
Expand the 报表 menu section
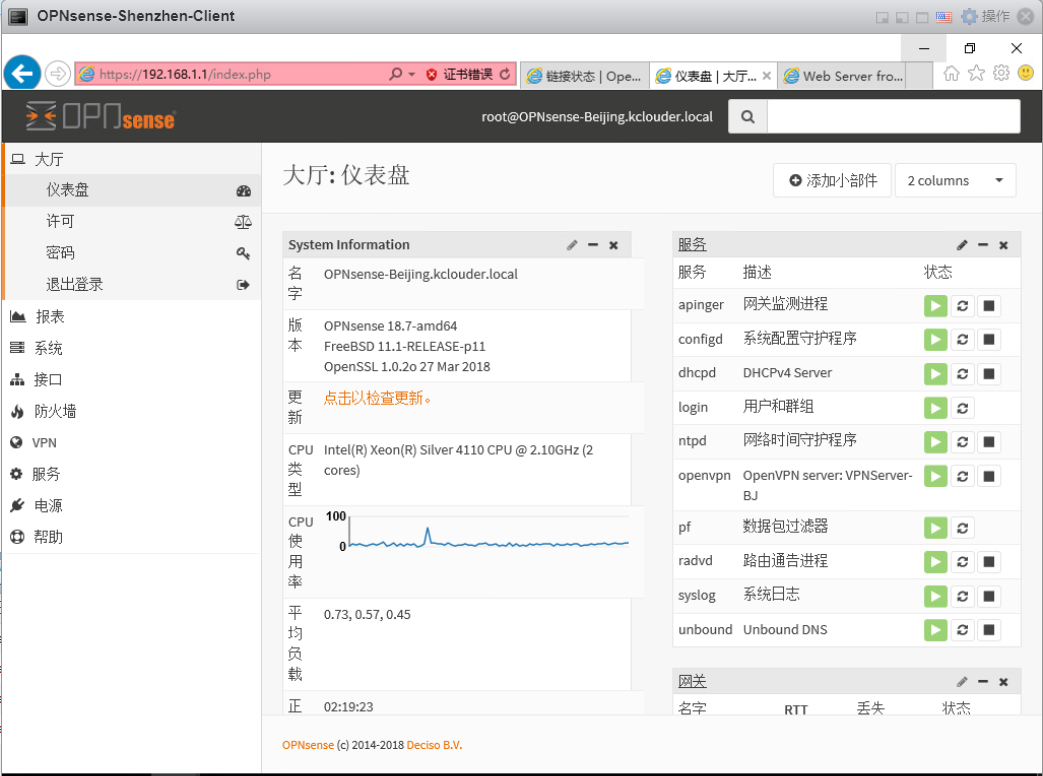[132, 317]
